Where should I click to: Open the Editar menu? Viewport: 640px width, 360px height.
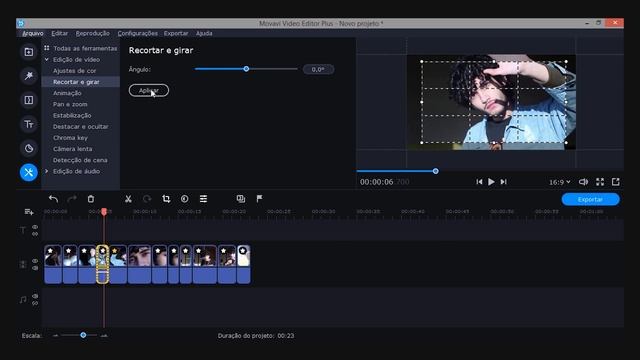pos(60,33)
